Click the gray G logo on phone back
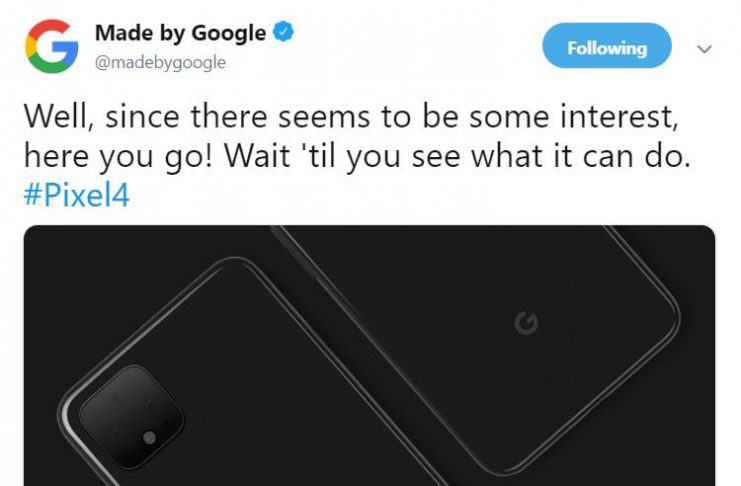The width and height of the screenshot is (741, 486). click(x=526, y=323)
